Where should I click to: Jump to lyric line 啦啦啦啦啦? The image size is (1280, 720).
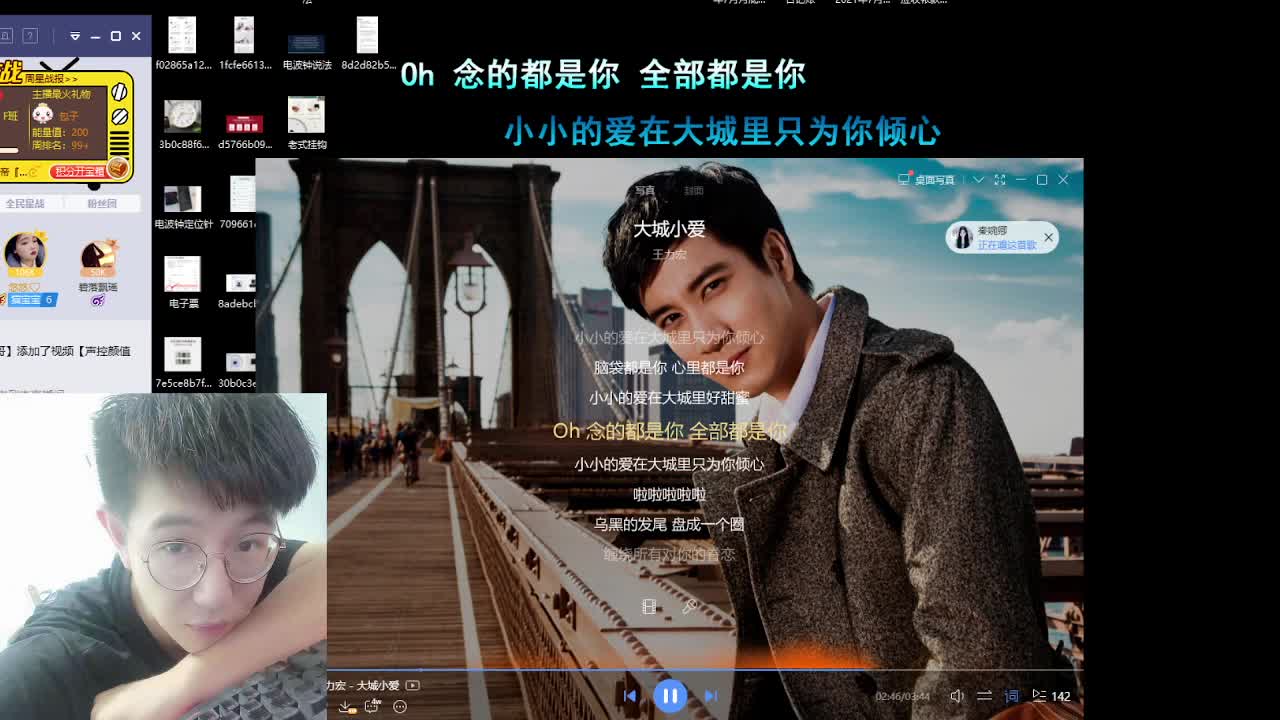tap(669, 494)
